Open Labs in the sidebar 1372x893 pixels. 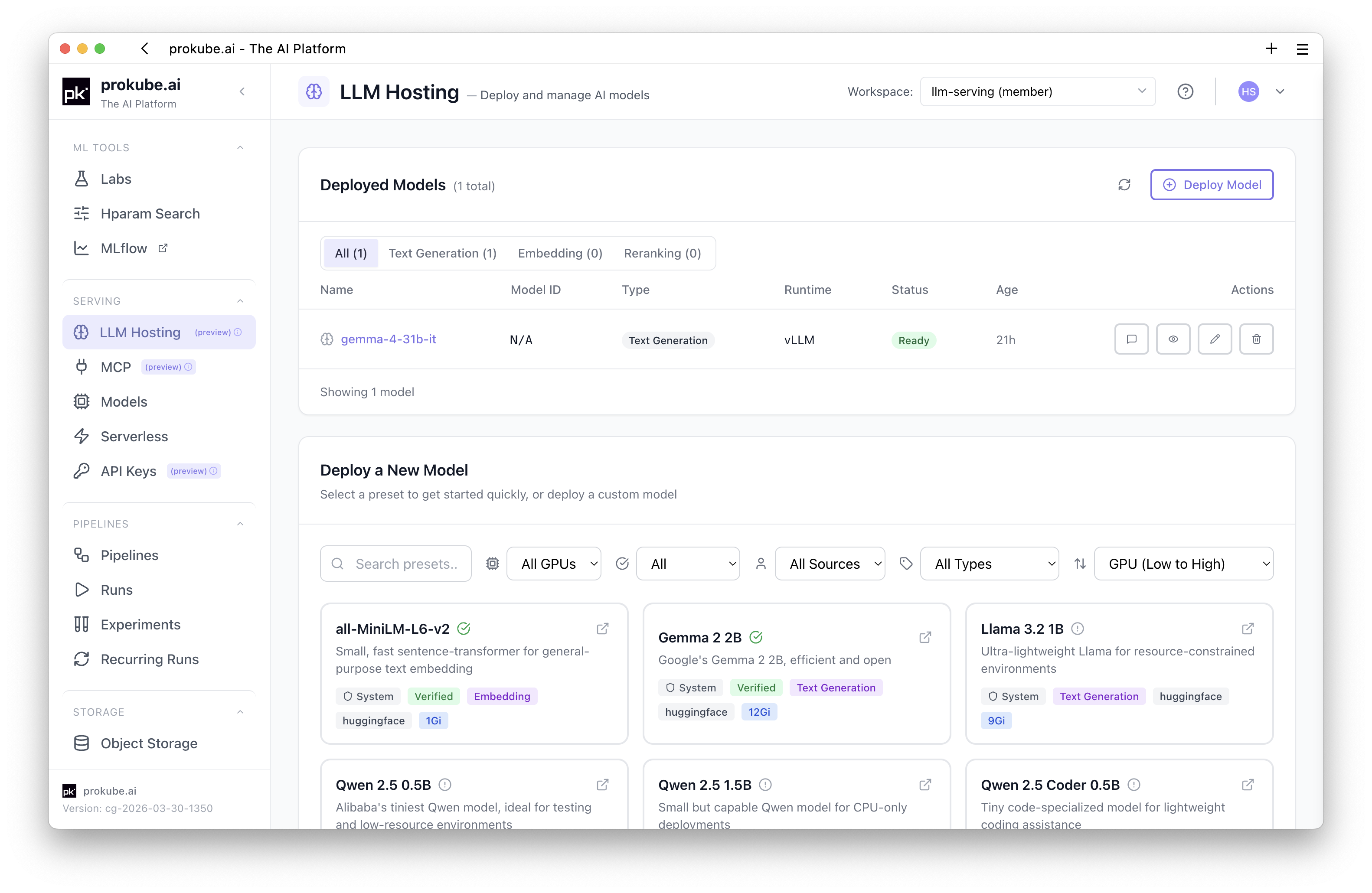tap(159, 179)
